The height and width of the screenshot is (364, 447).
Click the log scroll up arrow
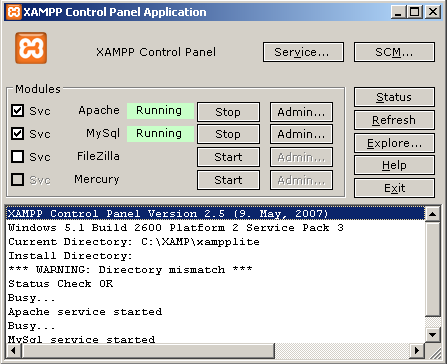433,214
